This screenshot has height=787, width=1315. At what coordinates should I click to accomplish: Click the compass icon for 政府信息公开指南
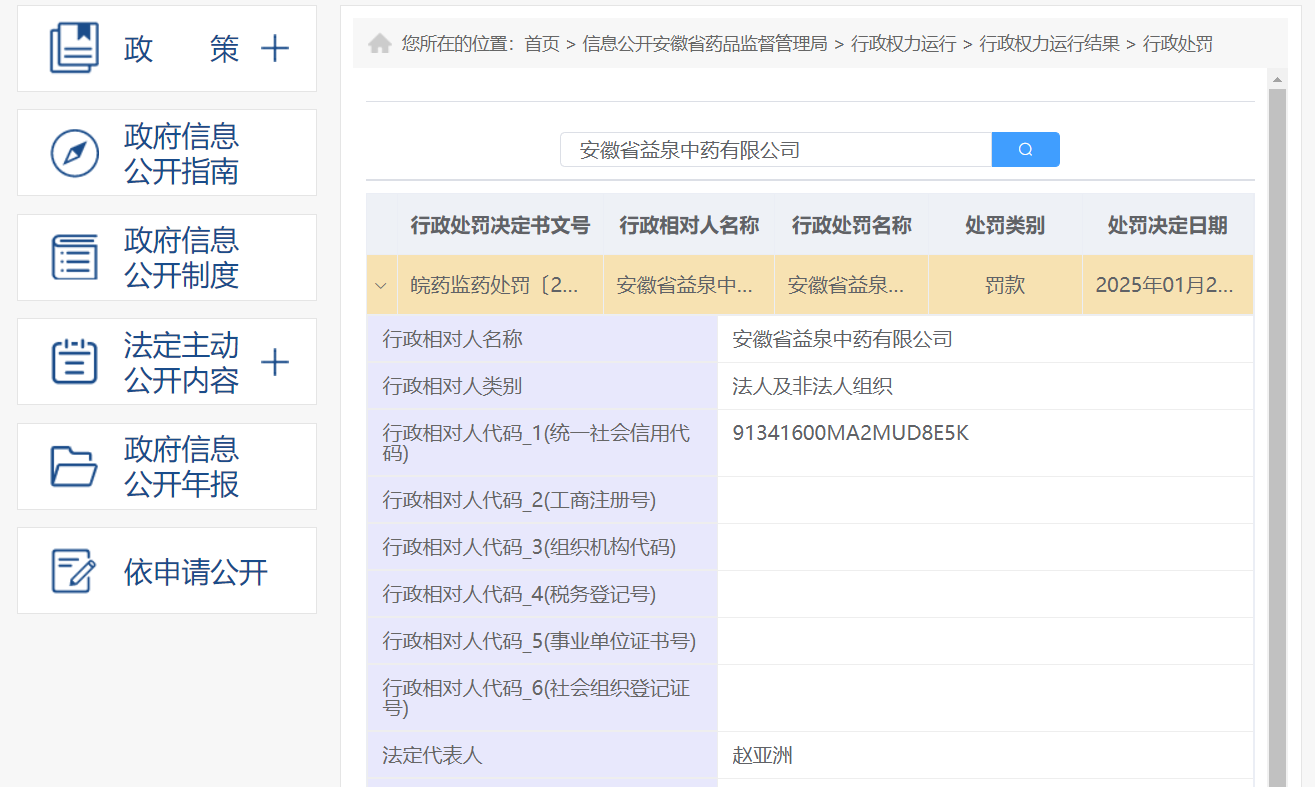(x=75, y=153)
